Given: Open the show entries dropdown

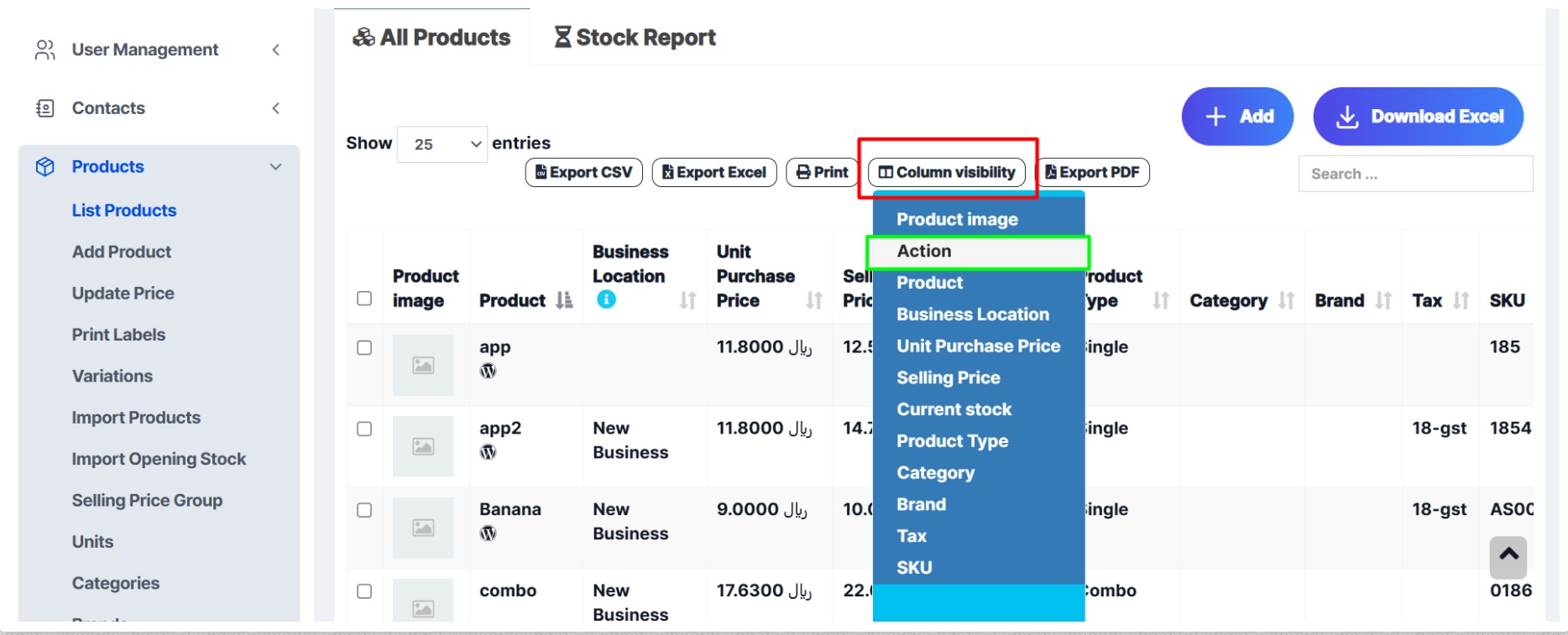Looking at the screenshot, I should pyautogui.click(x=442, y=144).
